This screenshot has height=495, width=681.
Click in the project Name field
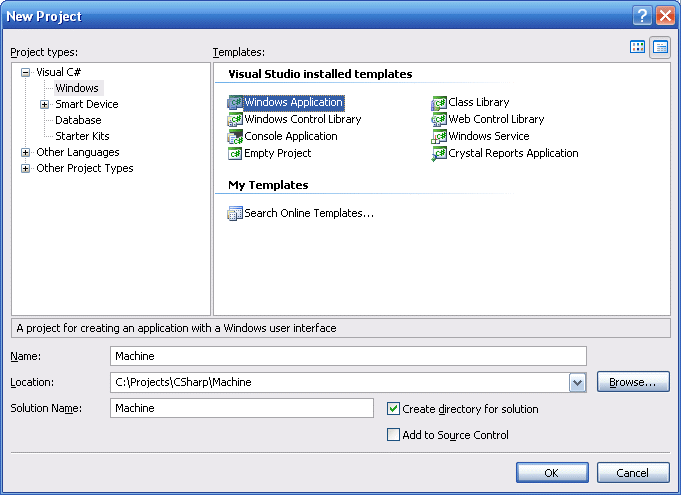tap(347, 356)
